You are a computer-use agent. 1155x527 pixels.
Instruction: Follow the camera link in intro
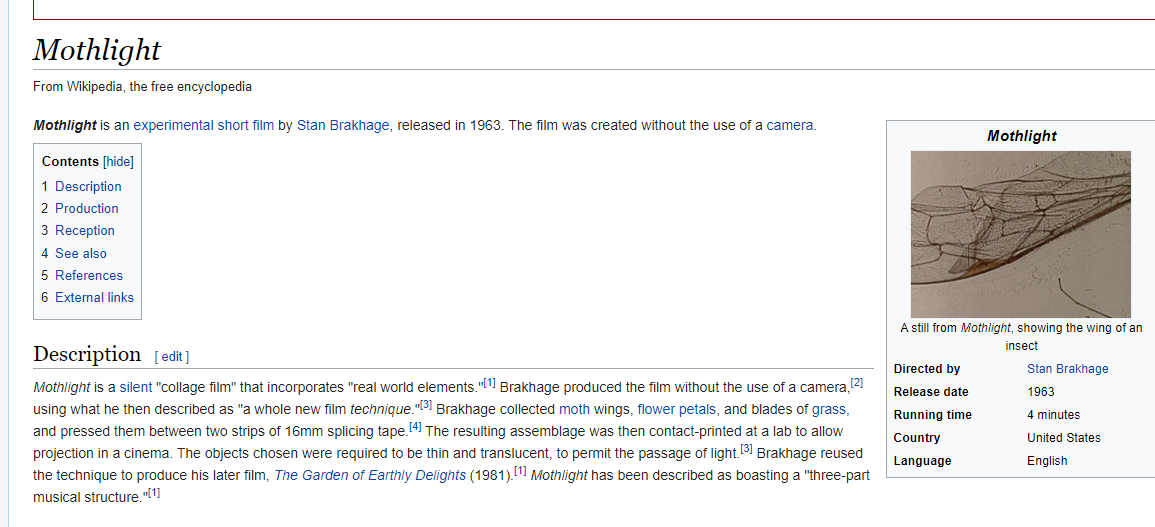pyautogui.click(x=790, y=125)
